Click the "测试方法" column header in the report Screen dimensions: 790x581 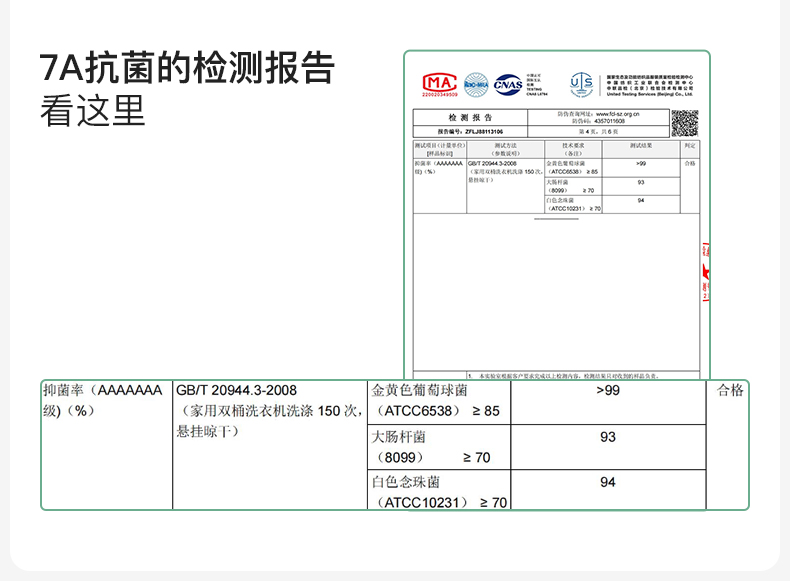tap(505, 149)
